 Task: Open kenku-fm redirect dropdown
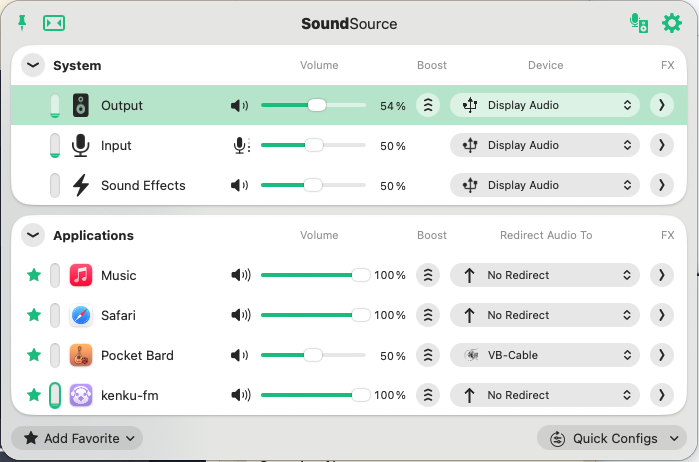point(545,395)
